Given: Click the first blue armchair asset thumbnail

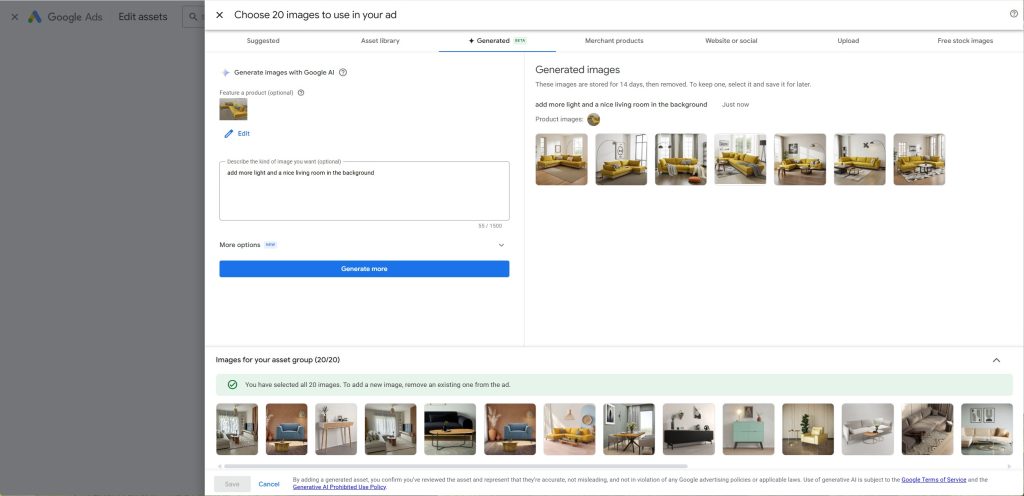Looking at the screenshot, I should (287, 429).
